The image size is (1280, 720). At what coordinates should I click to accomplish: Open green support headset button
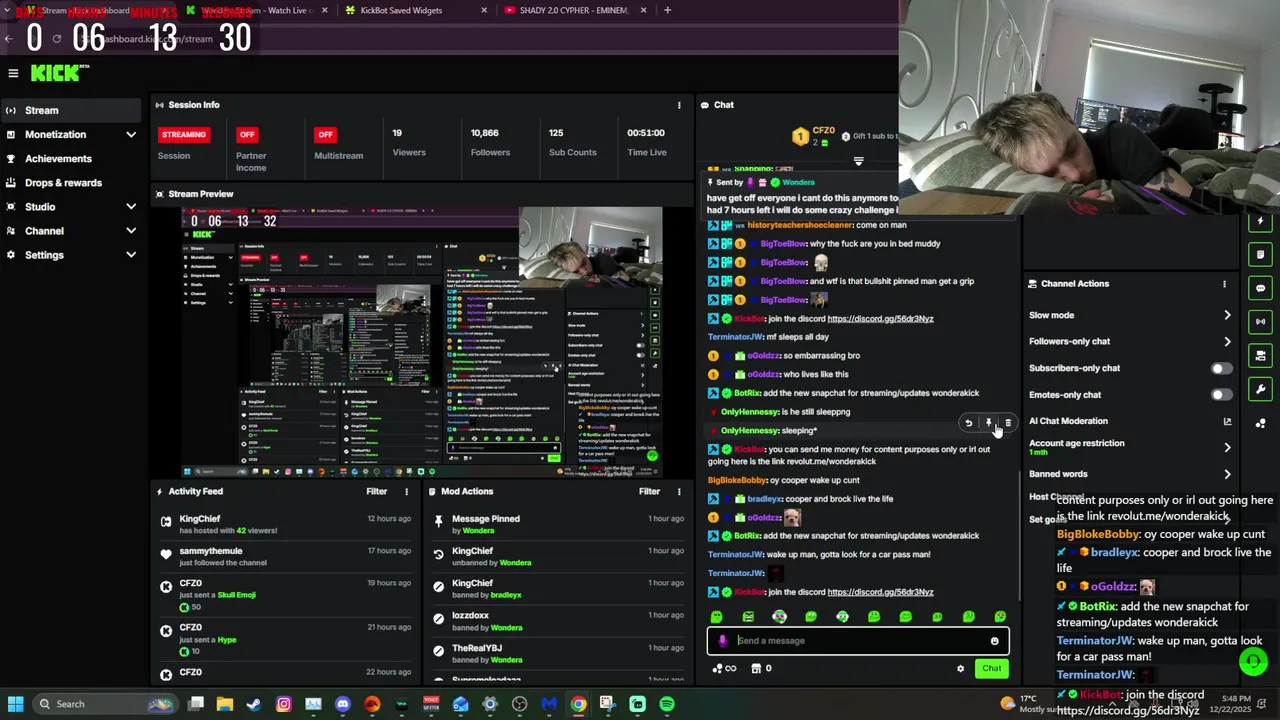click(1253, 661)
